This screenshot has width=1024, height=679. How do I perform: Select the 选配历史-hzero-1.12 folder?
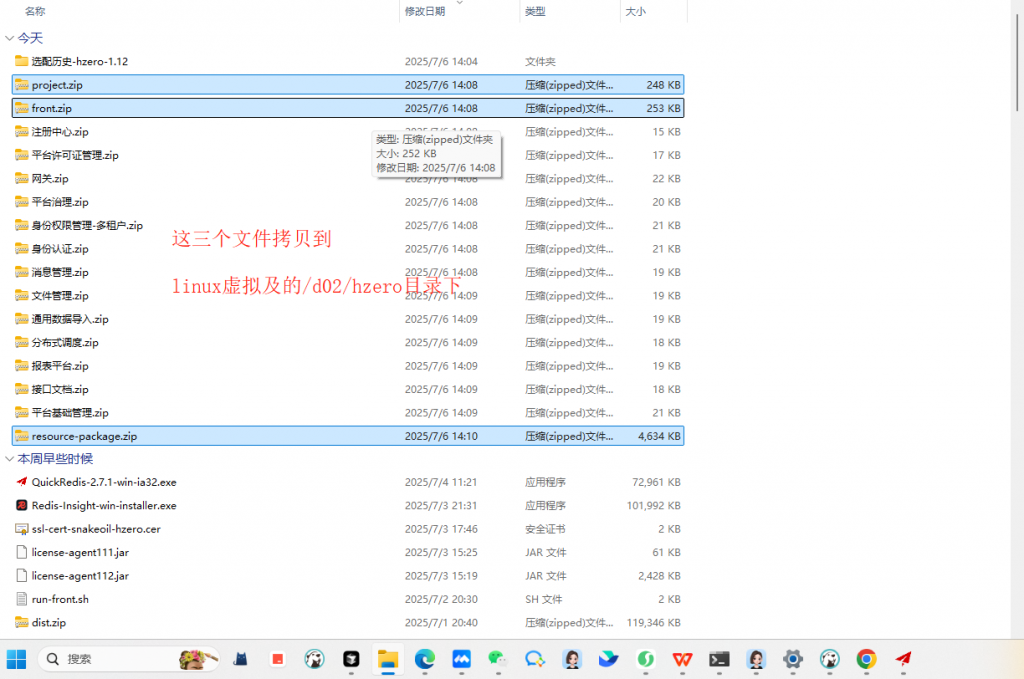pos(79,62)
